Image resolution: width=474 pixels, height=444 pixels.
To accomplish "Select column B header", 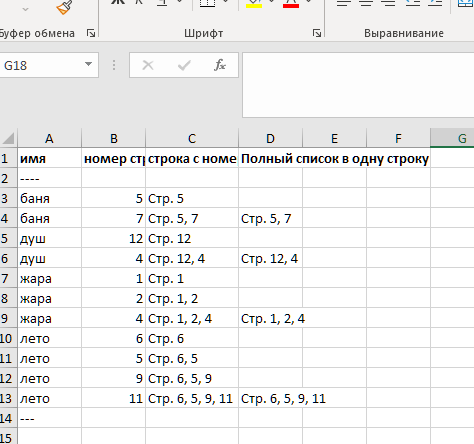I will tap(114, 138).
